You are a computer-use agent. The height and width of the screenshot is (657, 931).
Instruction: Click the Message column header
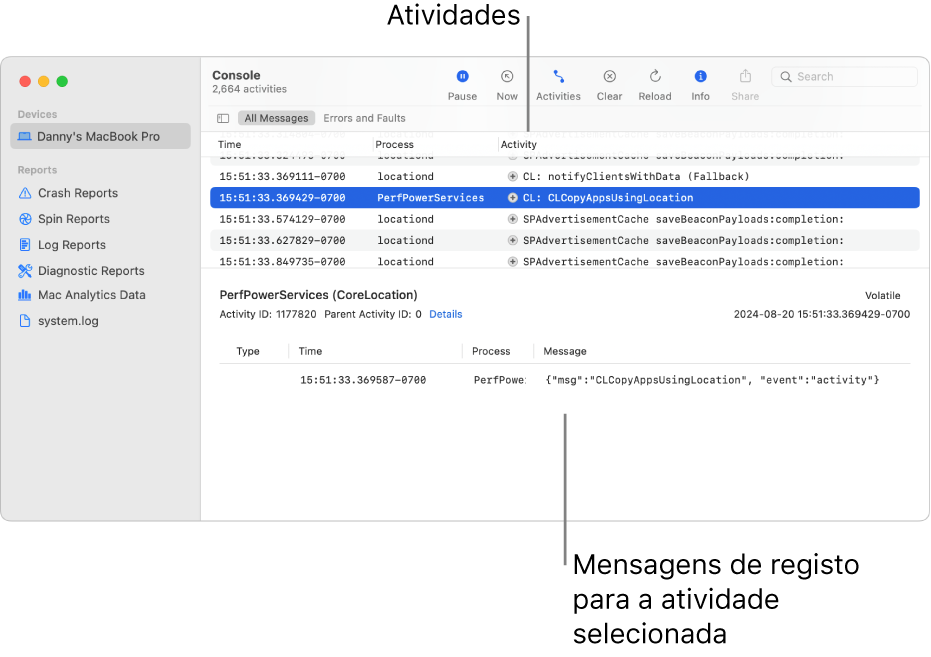[x=565, y=351]
